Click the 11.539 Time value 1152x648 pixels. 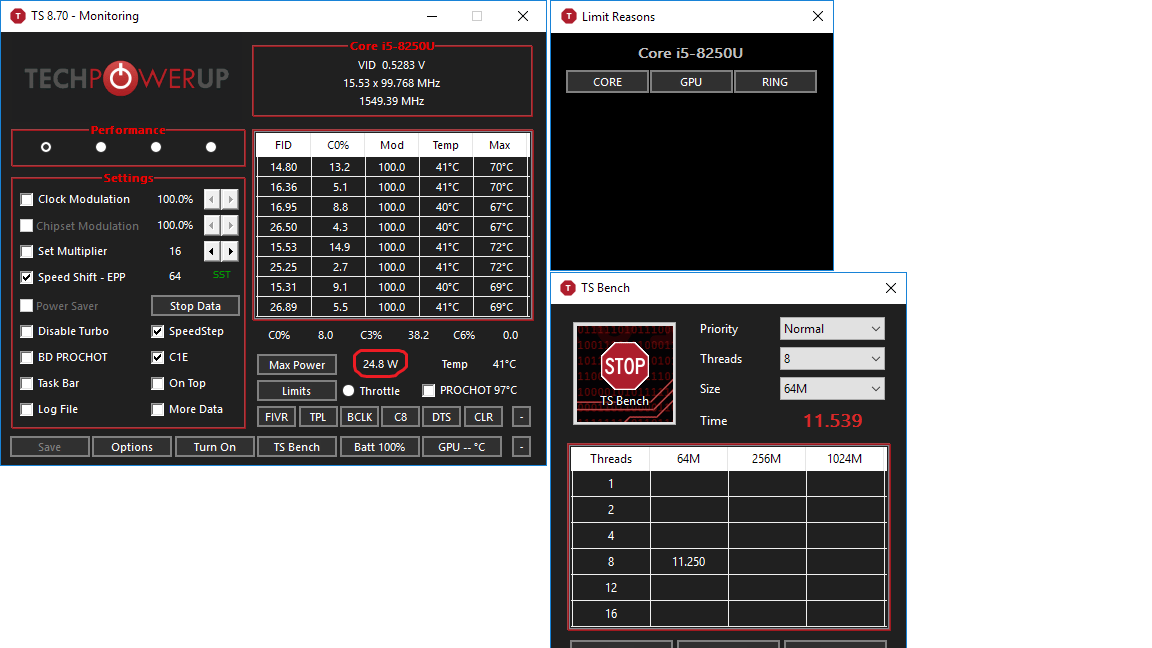coord(832,420)
